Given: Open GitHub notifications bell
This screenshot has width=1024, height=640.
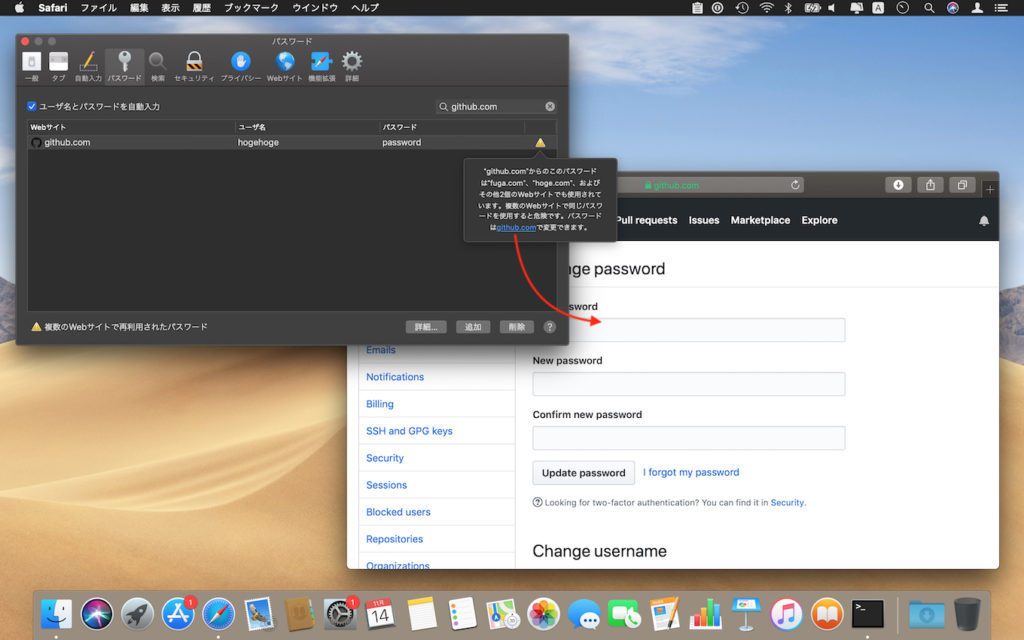Looking at the screenshot, I should pyautogui.click(x=984, y=220).
